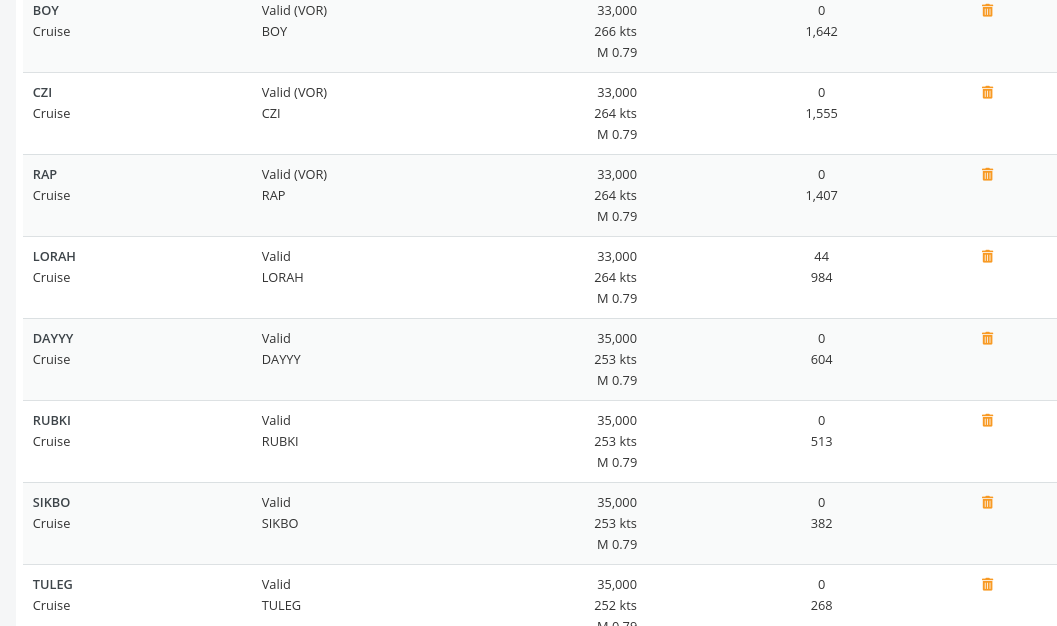The image size is (1057, 626).
Task: Select the SIKBO waypoint name
Action: [51, 502]
